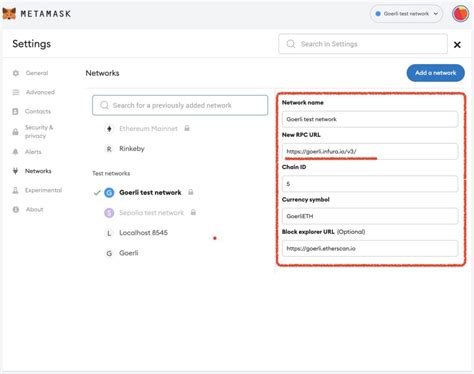This screenshot has width=474, height=374.
Task: Focus the previously added network search box
Action: click(180, 105)
